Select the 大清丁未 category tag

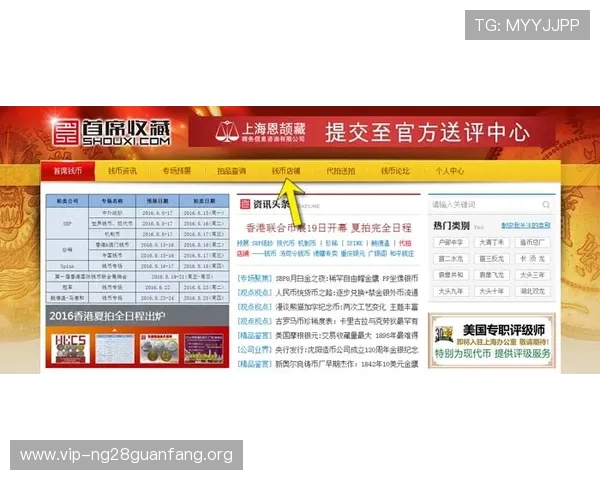click(492, 243)
